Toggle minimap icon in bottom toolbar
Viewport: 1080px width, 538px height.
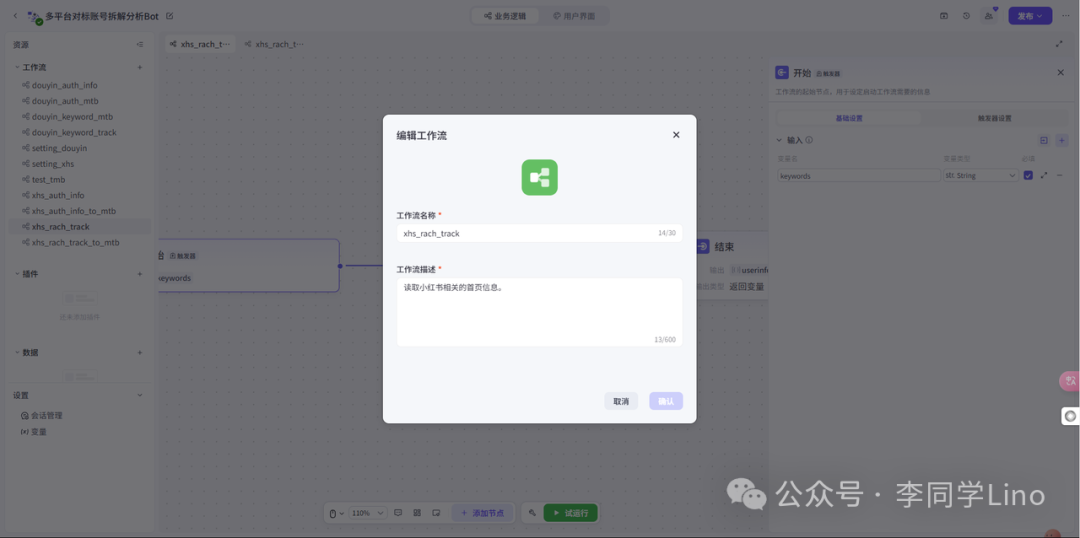click(x=436, y=513)
